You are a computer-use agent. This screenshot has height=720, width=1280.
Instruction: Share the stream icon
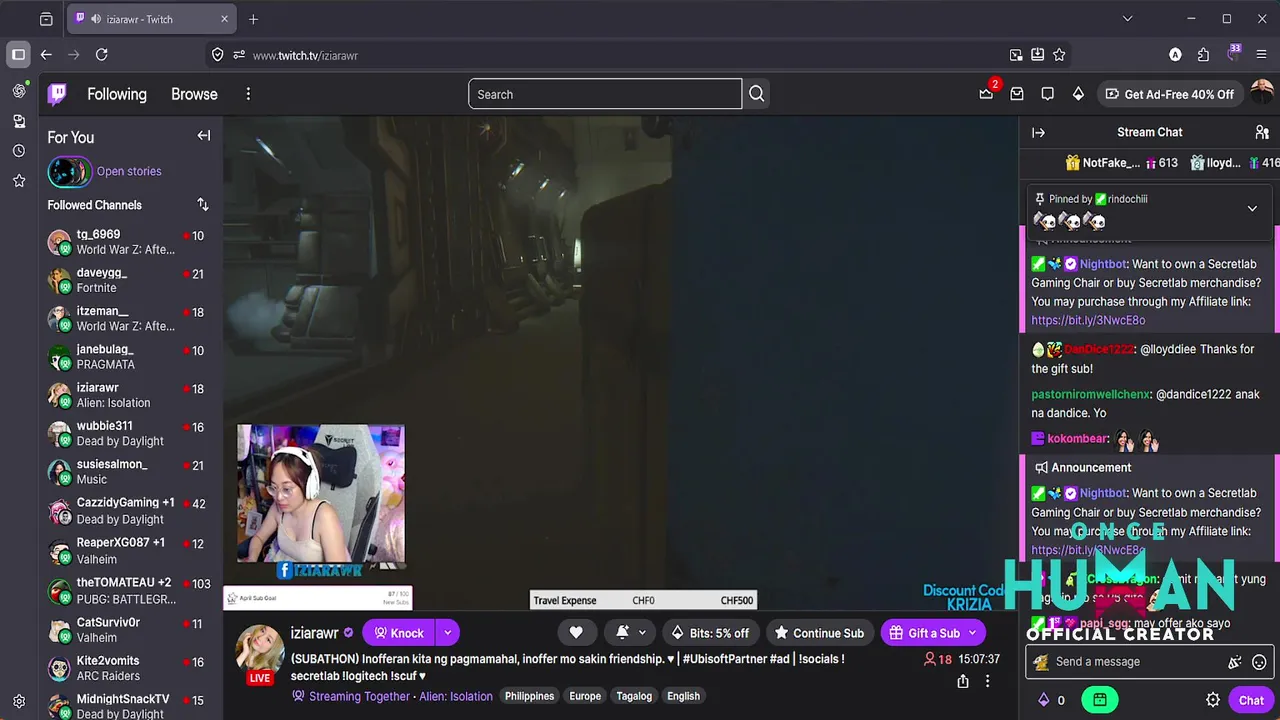963,681
